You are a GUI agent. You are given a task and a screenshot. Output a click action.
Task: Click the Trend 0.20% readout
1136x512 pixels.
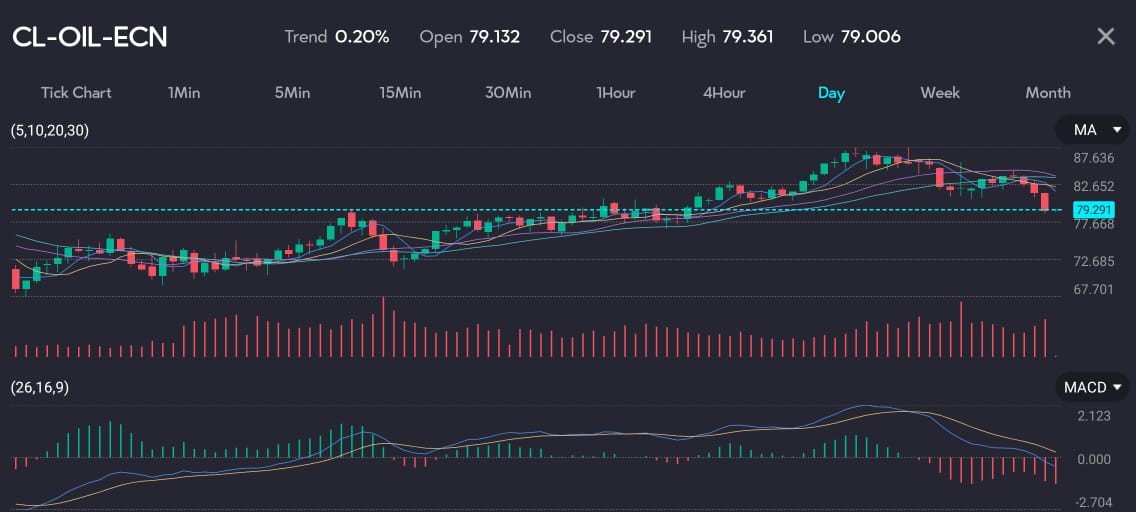(x=337, y=37)
